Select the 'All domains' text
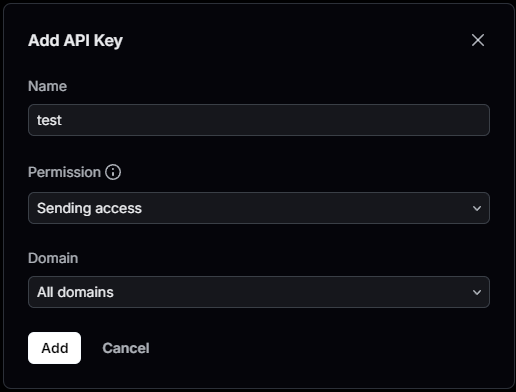 75,292
